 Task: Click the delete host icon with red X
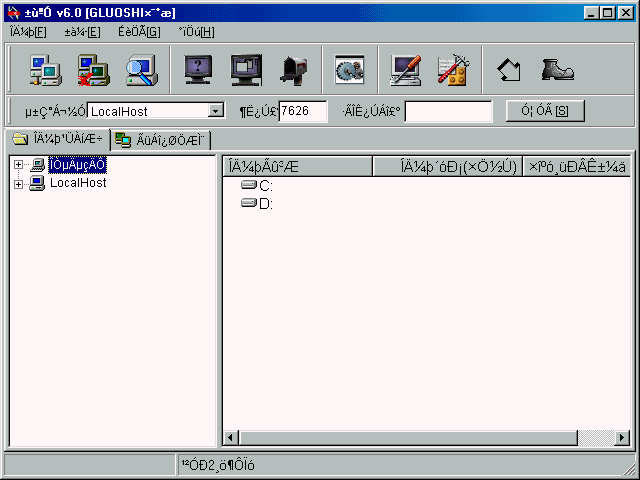[x=93, y=70]
